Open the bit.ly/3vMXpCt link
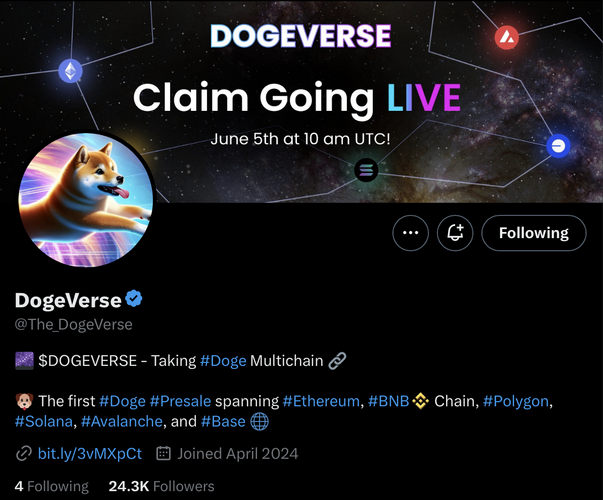 (90, 454)
